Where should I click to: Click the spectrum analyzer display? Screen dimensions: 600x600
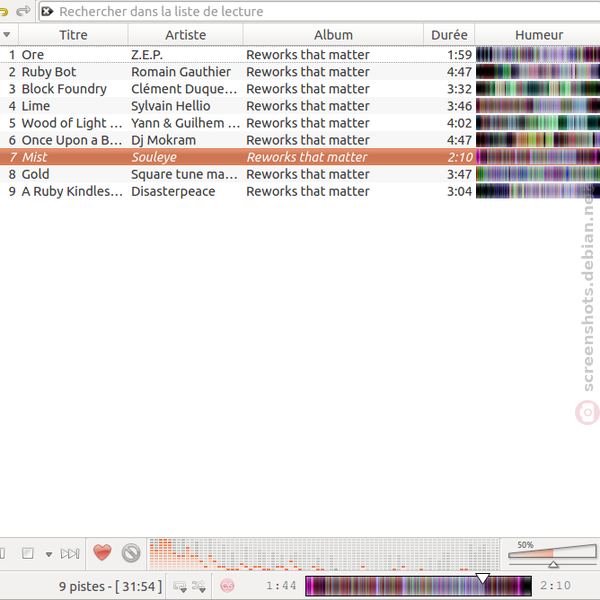tap(324, 554)
